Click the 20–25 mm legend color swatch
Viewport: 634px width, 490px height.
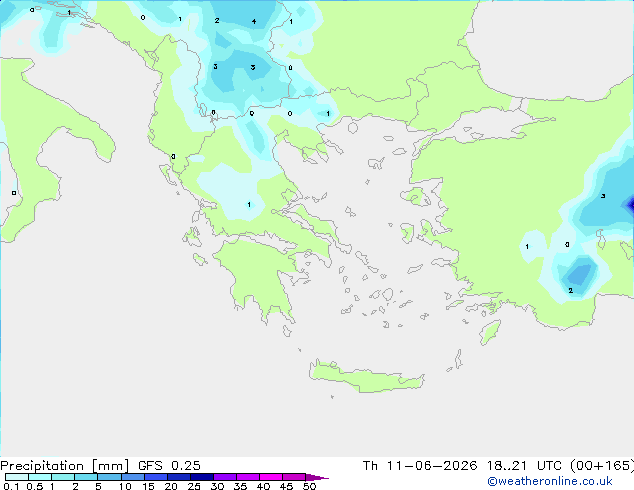(x=179, y=477)
